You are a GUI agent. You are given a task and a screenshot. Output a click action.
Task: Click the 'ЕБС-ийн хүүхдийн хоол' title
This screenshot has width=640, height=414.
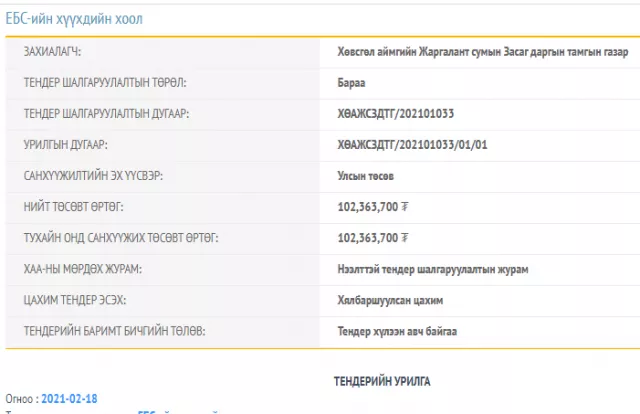tap(74, 19)
